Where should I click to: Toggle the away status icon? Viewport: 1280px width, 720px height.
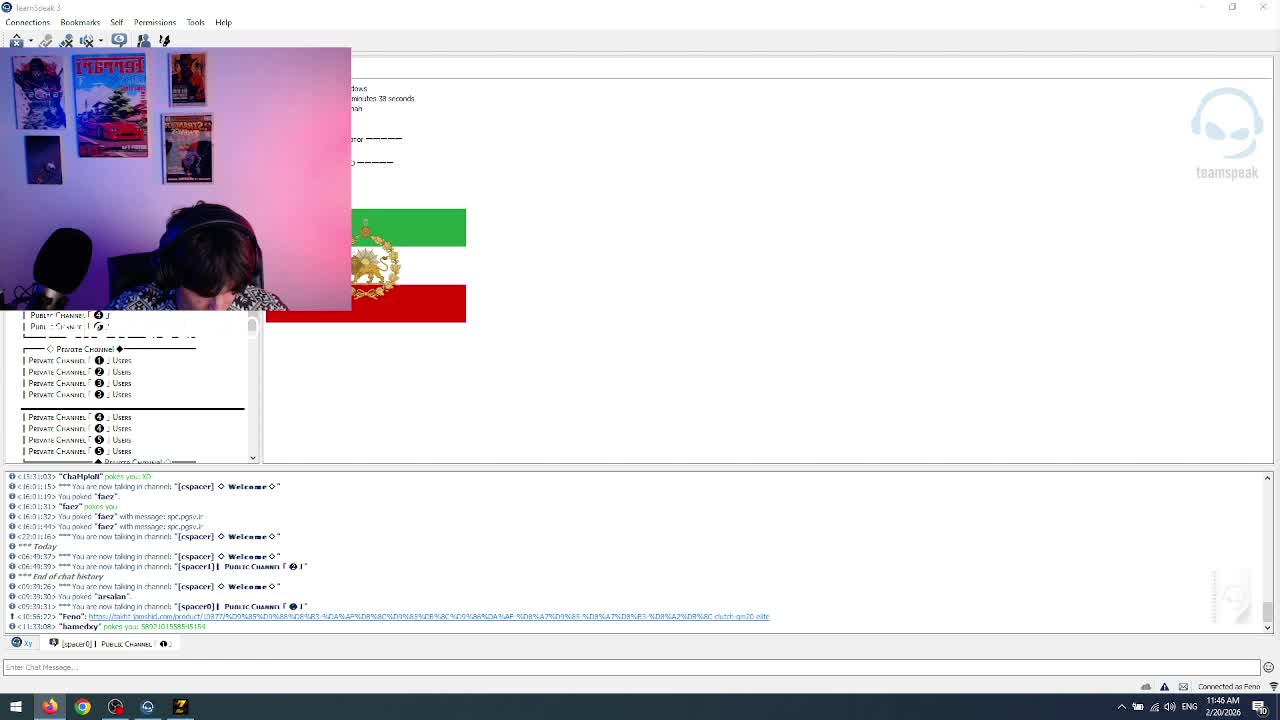[x=119, y=40]
